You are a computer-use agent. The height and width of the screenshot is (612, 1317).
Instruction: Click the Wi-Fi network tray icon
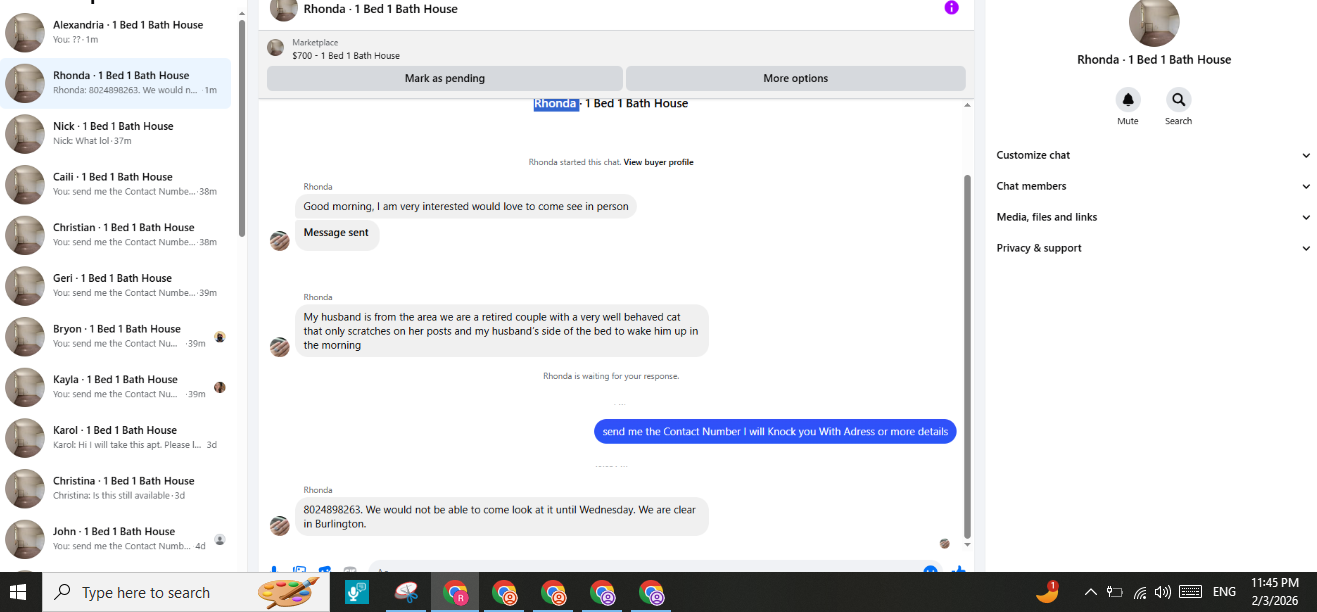1139,592
